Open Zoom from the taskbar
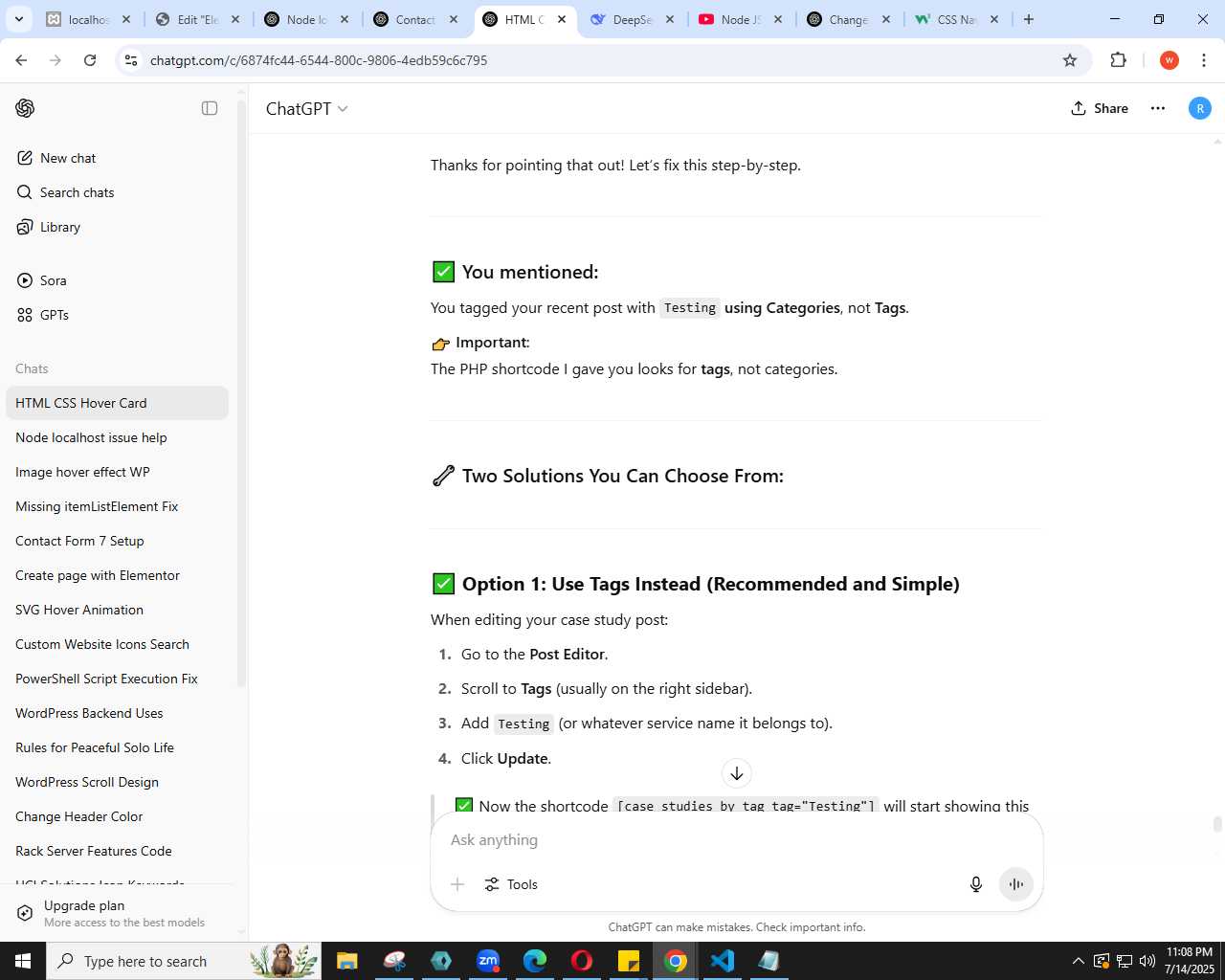The image size is (1225, 980). 488,961
